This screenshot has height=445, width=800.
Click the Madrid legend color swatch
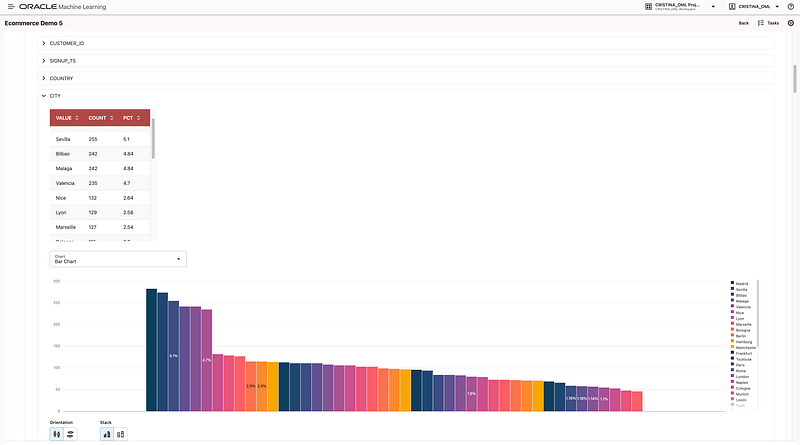click(x=733, y=283)
